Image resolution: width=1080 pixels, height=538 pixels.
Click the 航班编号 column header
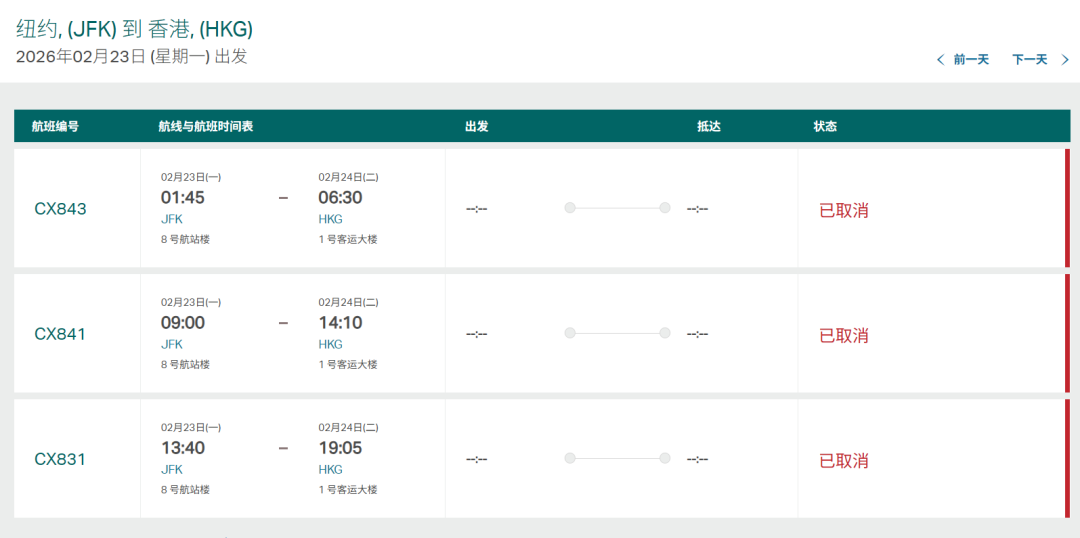[55, 127]
